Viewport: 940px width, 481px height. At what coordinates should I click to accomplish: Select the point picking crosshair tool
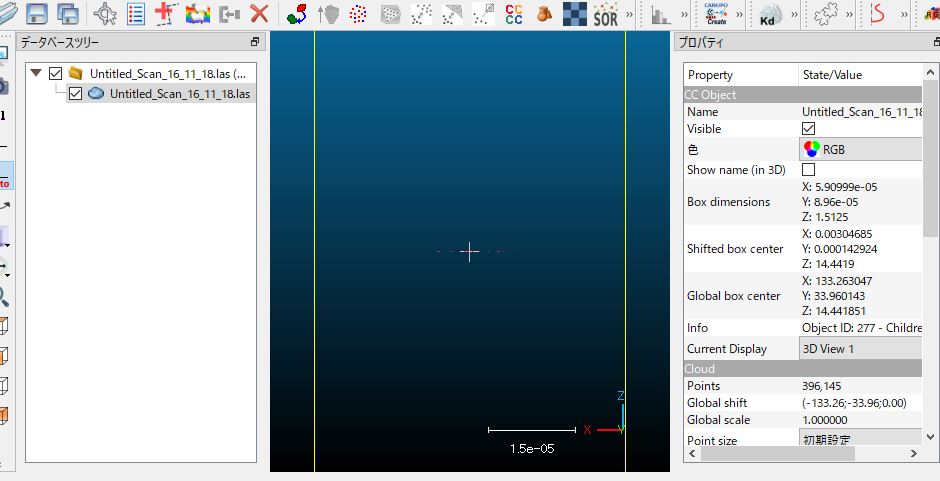(x=105, y=14)
